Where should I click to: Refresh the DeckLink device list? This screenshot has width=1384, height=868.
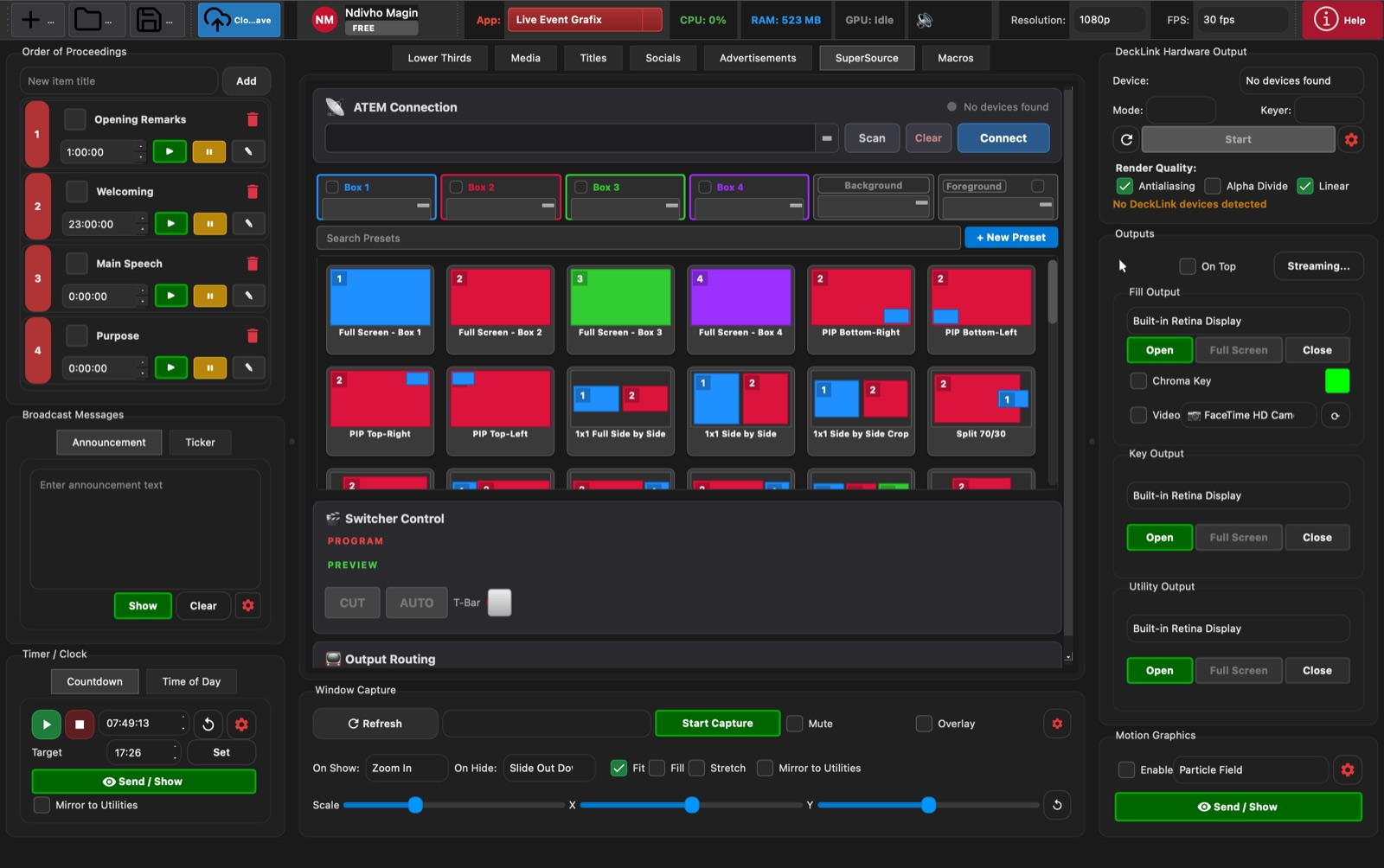pyautogui.click(x=1126, y=139)
